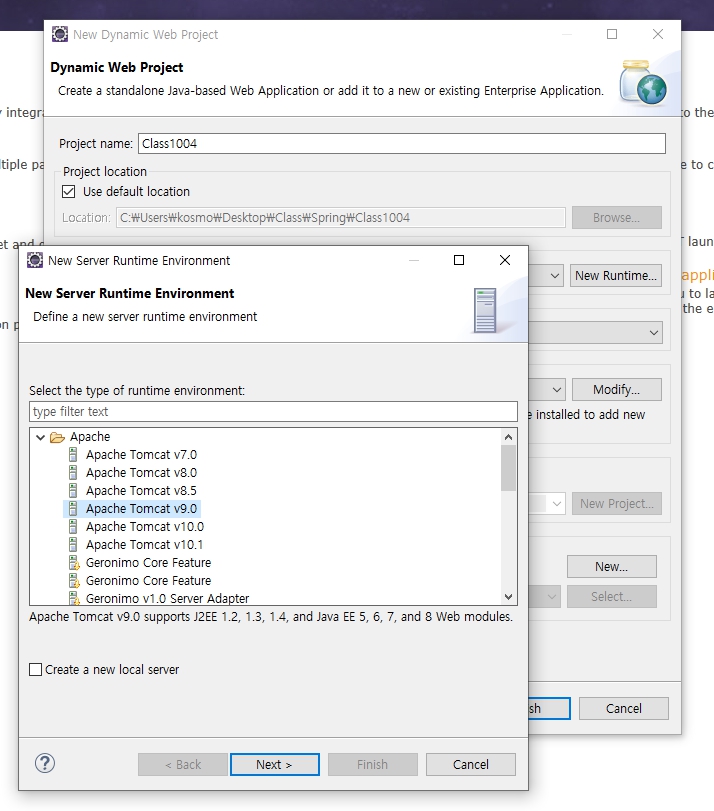Click the Apache Tomcat v10.0 server icon
Screen dimensions: 714x811
pos(73,527)
